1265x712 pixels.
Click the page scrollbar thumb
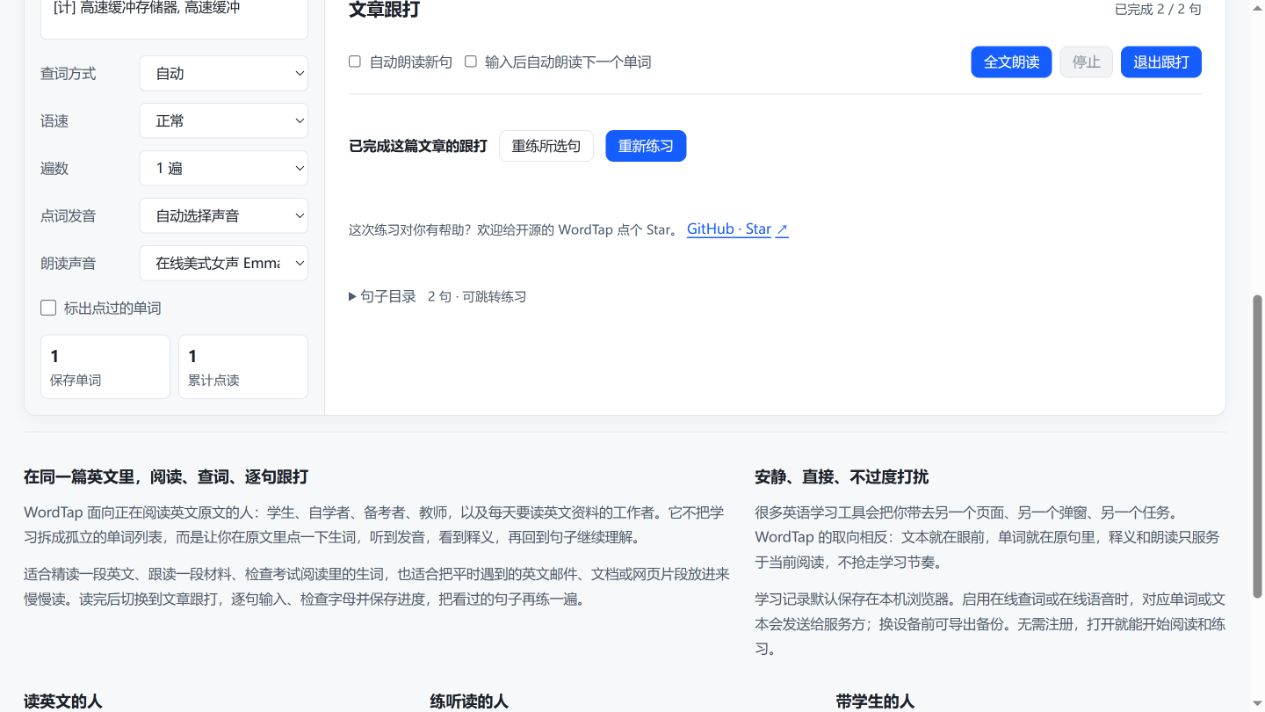tap(1257, 445)
